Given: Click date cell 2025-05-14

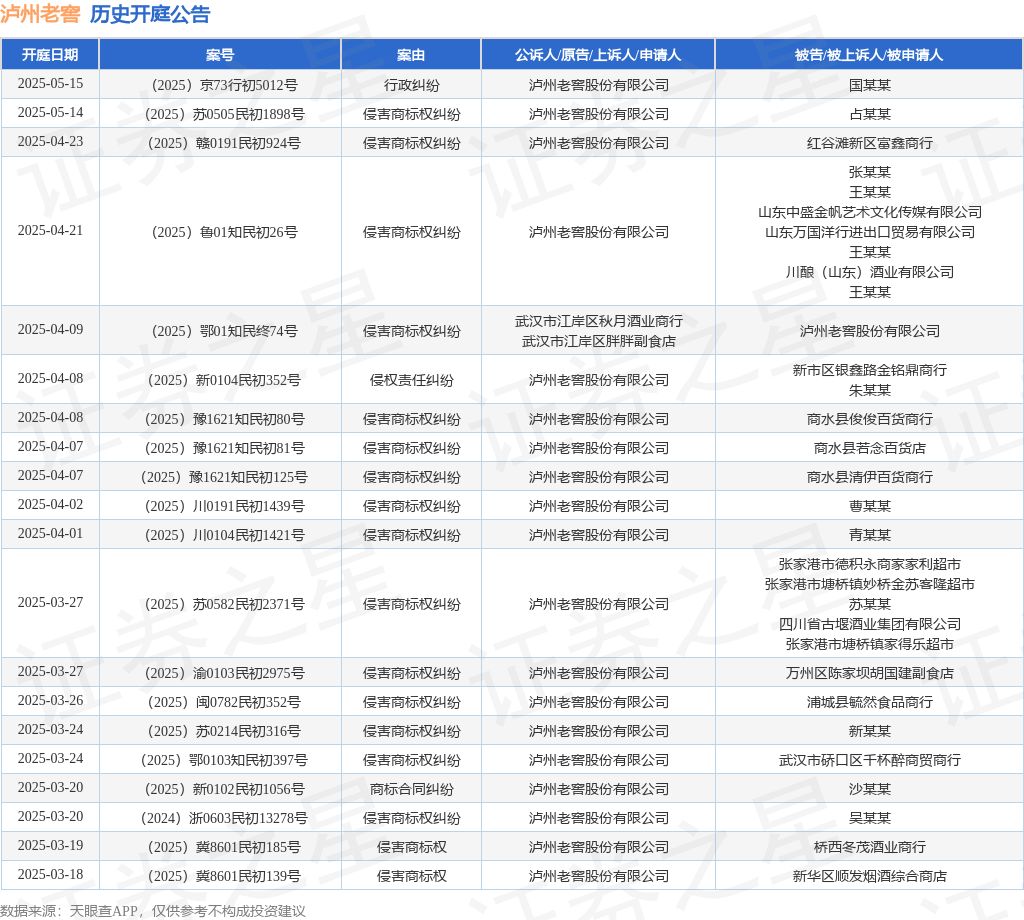Looking at the screenshot, I should coord(50,113).
